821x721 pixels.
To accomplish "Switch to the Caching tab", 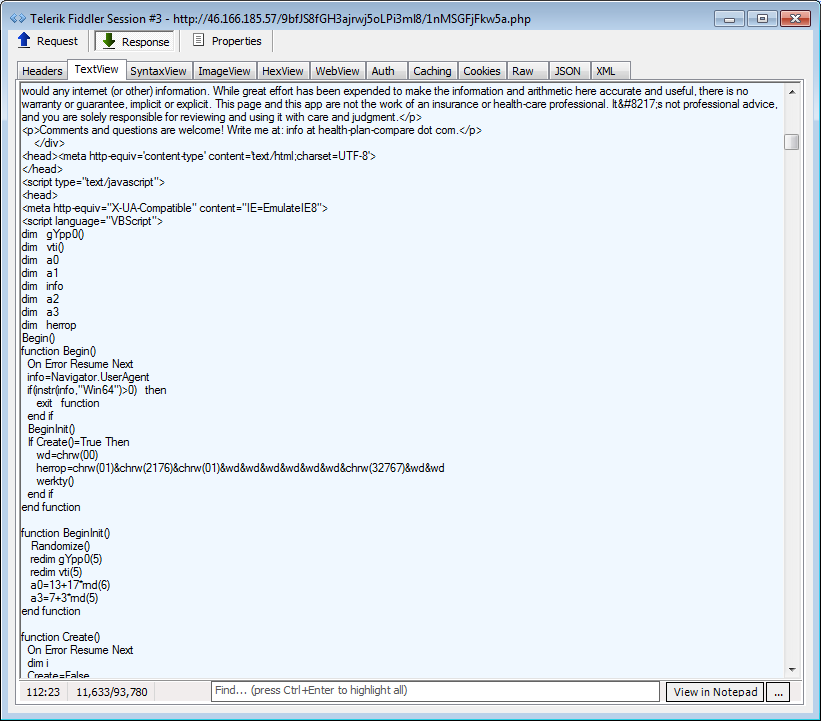I will pyautogui.click(x=432, y=71).
